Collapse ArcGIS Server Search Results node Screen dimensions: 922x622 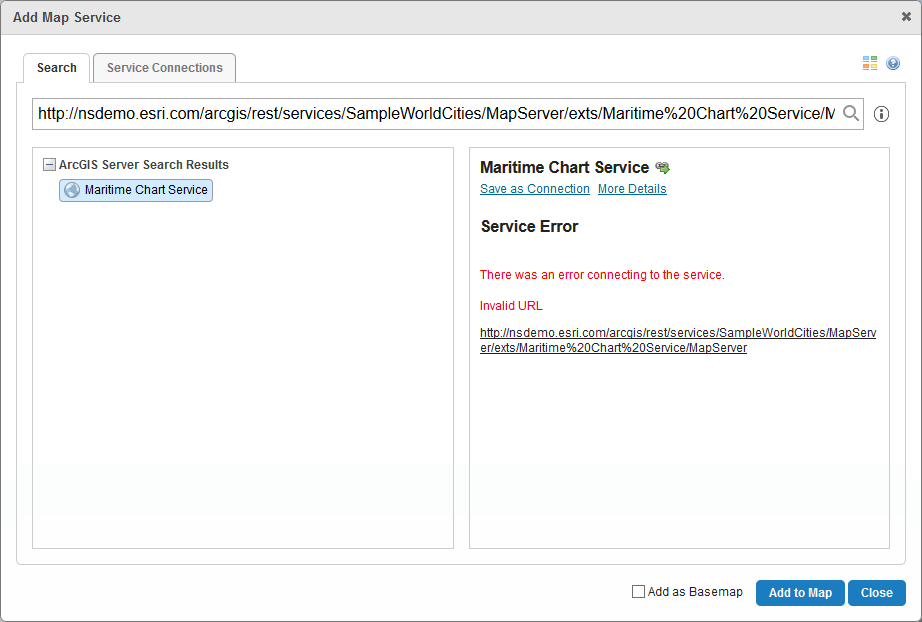click(49, 165)
